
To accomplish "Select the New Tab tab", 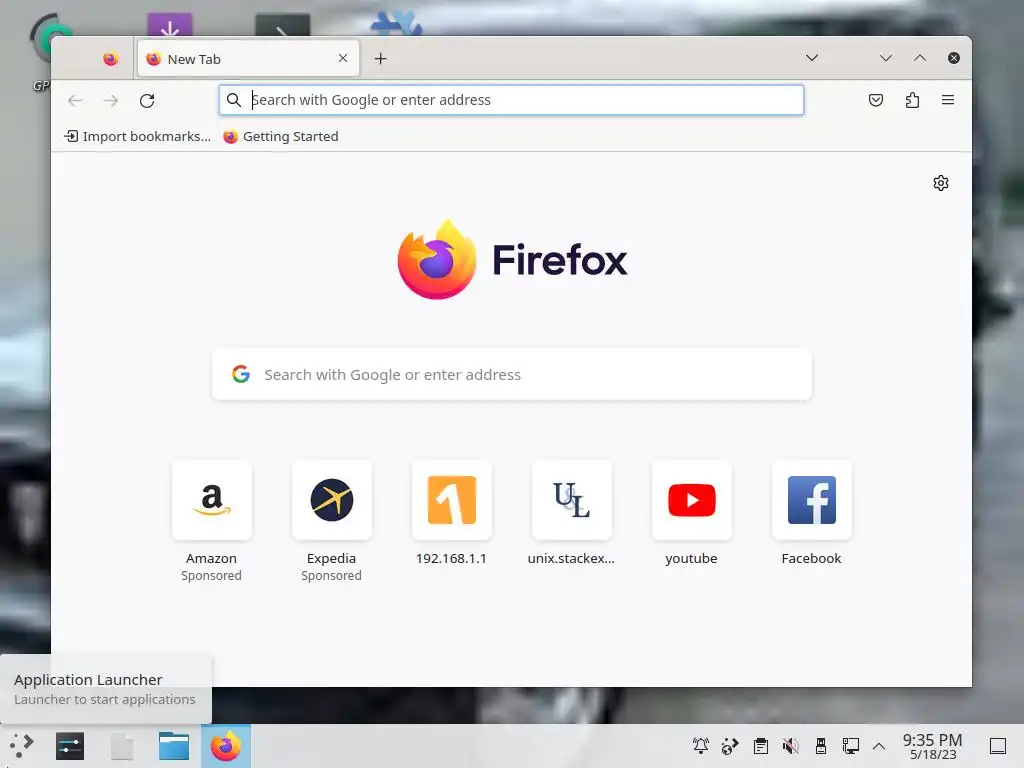I will click(x=248, y=59).
